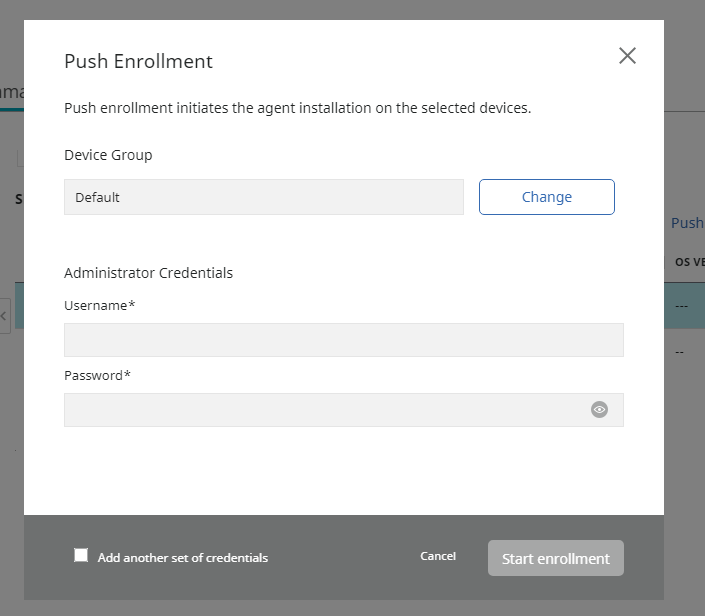Click the Change device group button
This screenshot has height=616, width=705.
point(546,197)
